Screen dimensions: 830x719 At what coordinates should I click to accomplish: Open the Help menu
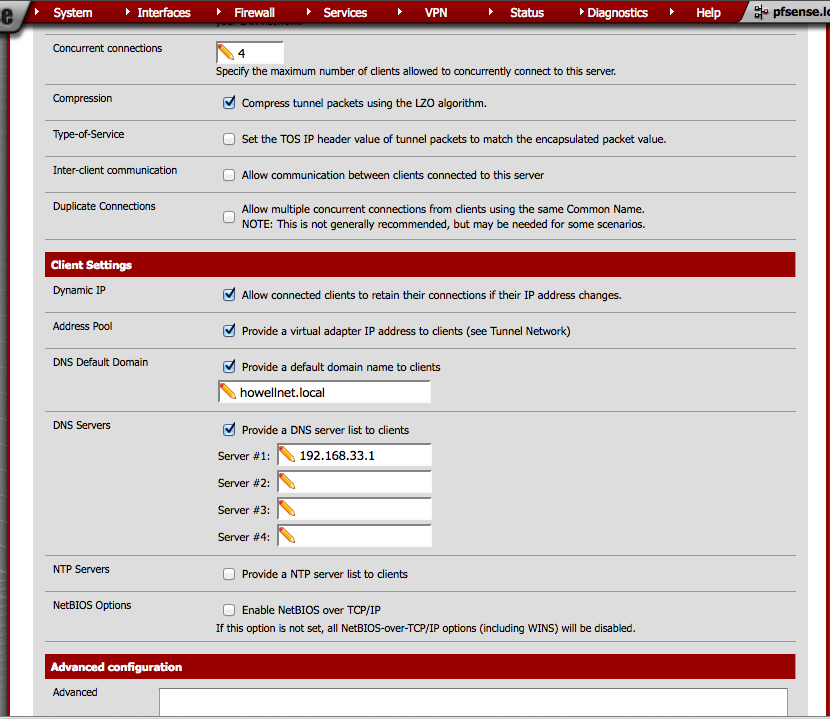[708, 13]
